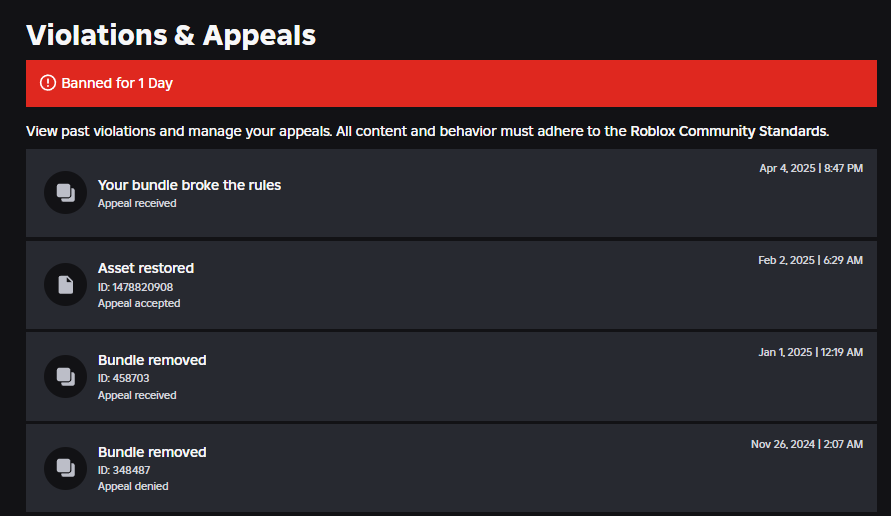
Task: Click the Jan 1, 2025 12:19 AM timestamp
Action: click(810, 352)
